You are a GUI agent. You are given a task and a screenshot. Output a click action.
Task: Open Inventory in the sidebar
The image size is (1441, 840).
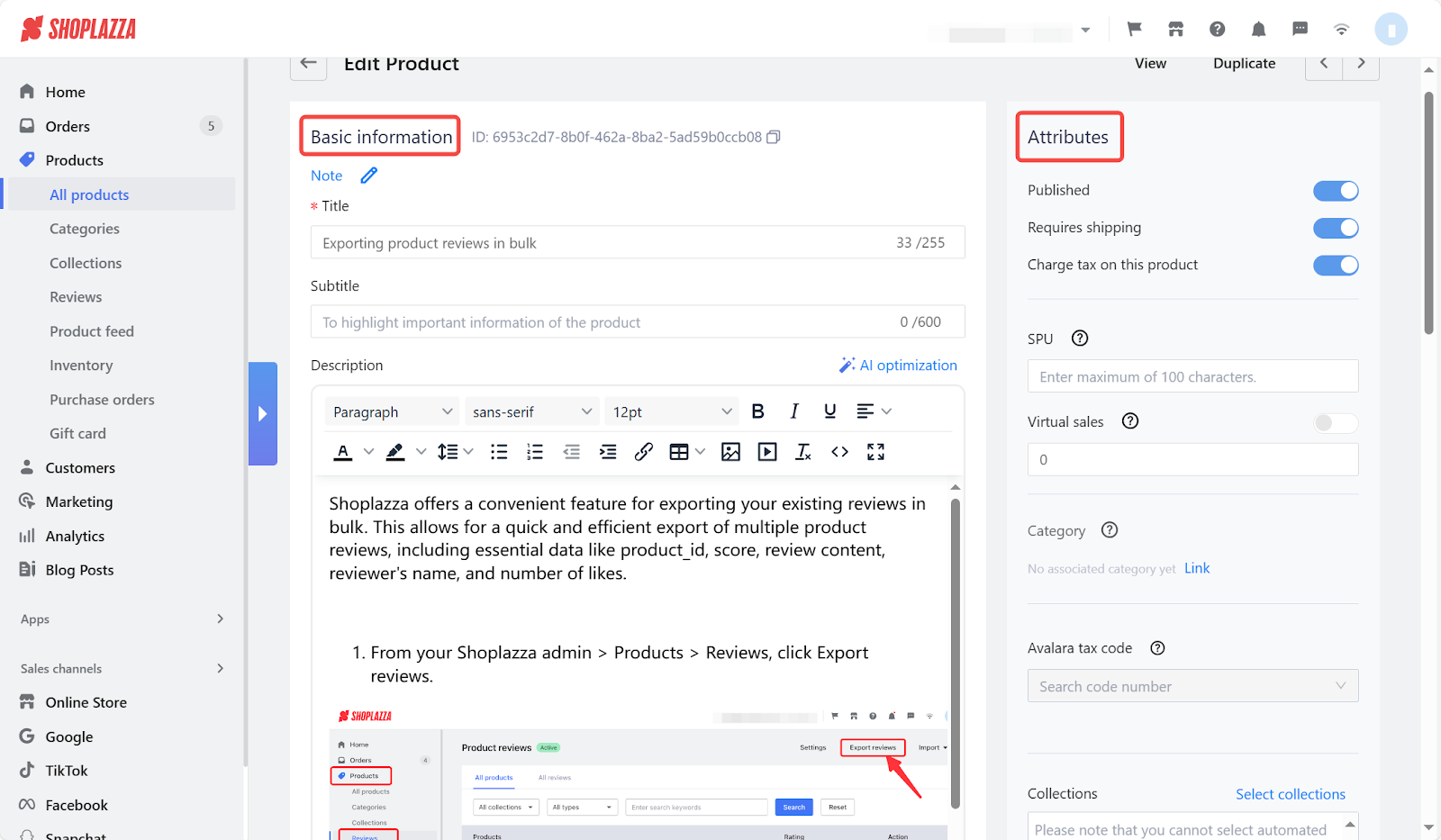click(x=81, y=366)
